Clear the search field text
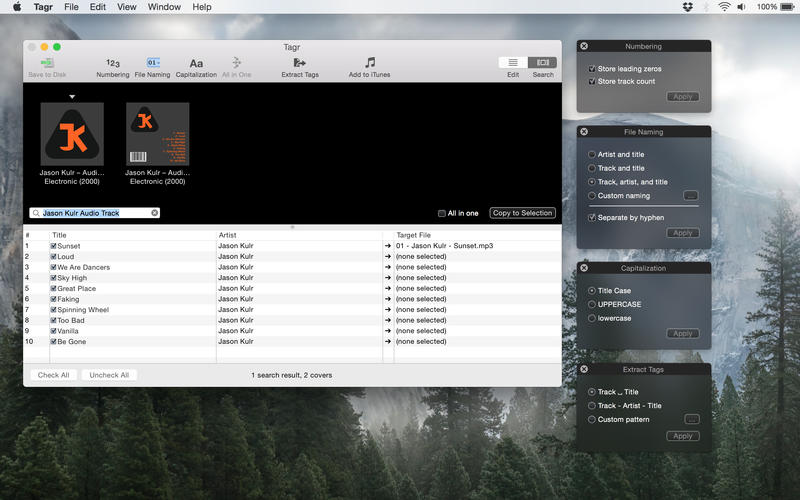The image size is (800, 500). 155,213
